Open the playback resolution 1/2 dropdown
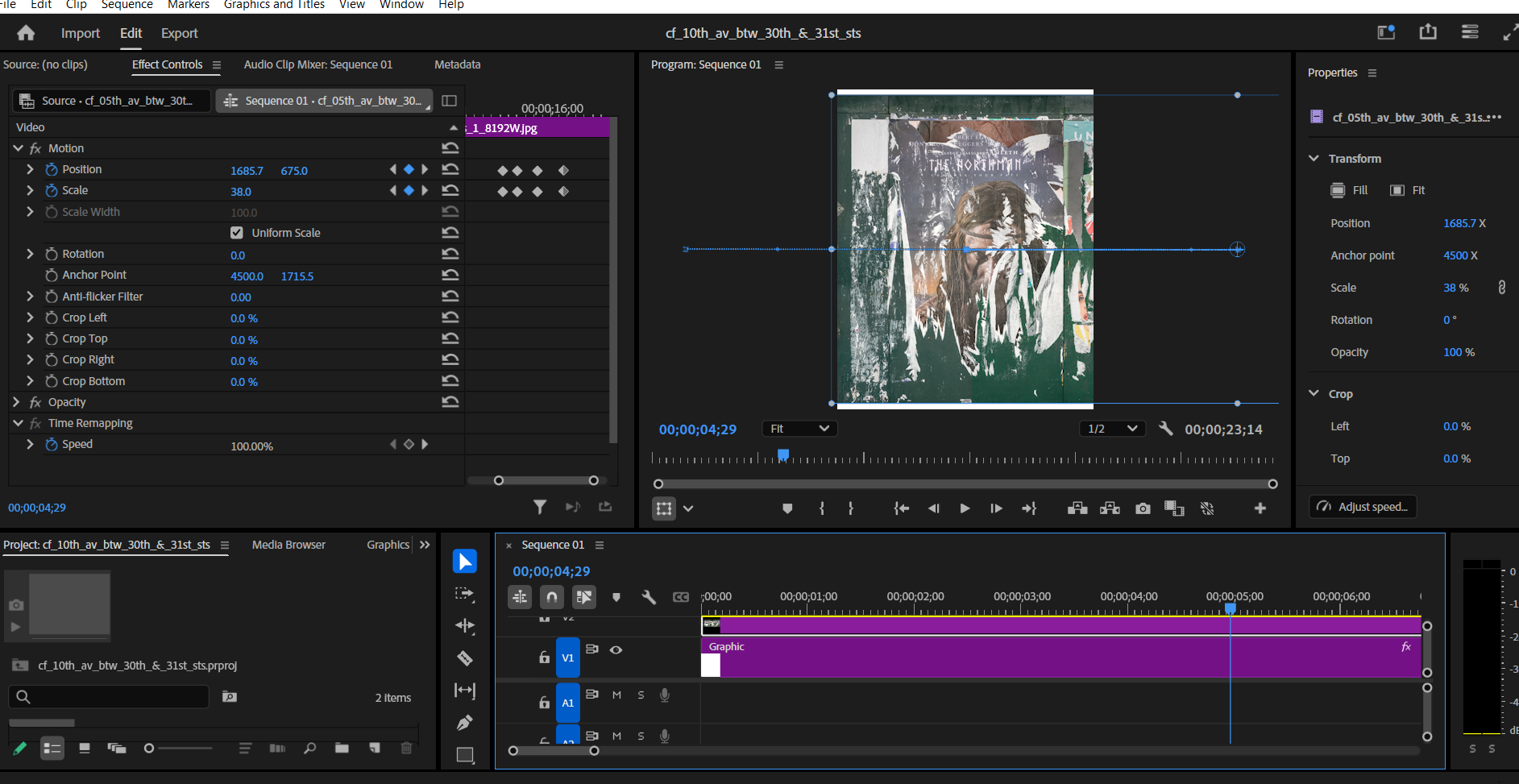Image resolution: width=1519 pixels, height=784 pixels. coord(1112,428)
